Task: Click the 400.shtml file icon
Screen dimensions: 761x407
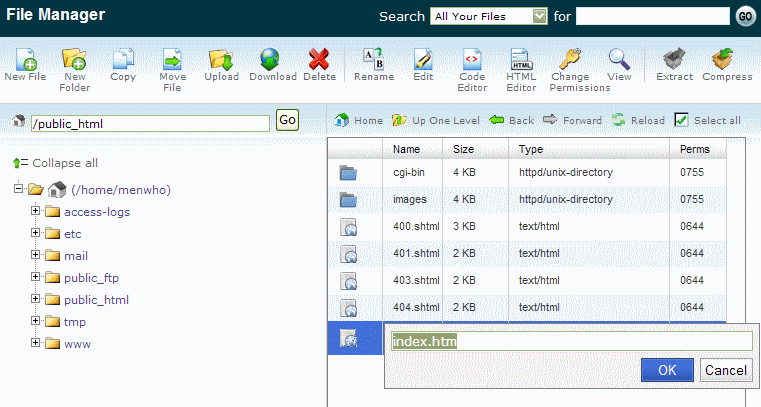Action: click(348, 227)
